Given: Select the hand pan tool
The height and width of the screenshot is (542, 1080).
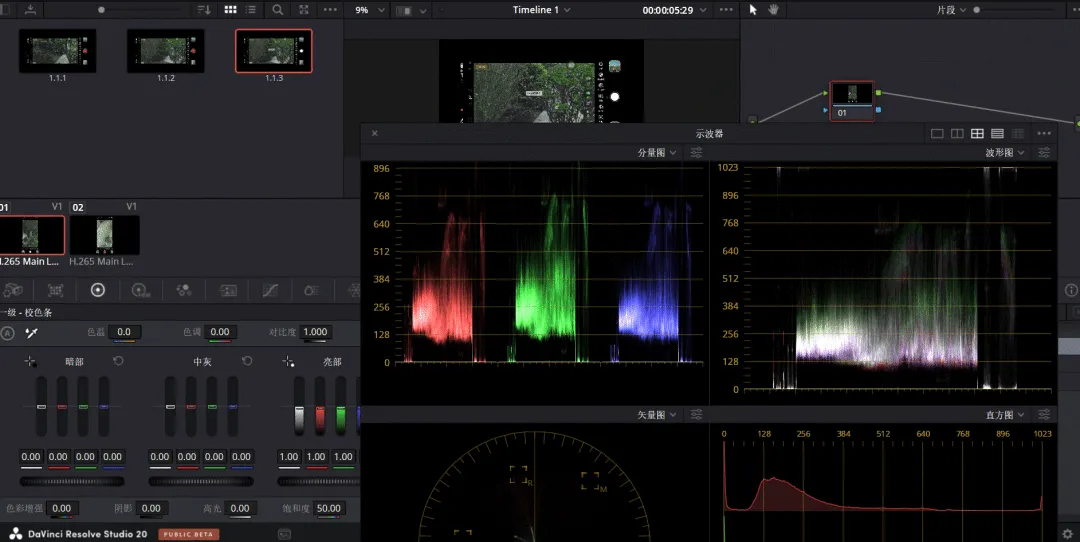Looking at the screenshot, I should tap(772, 9).
